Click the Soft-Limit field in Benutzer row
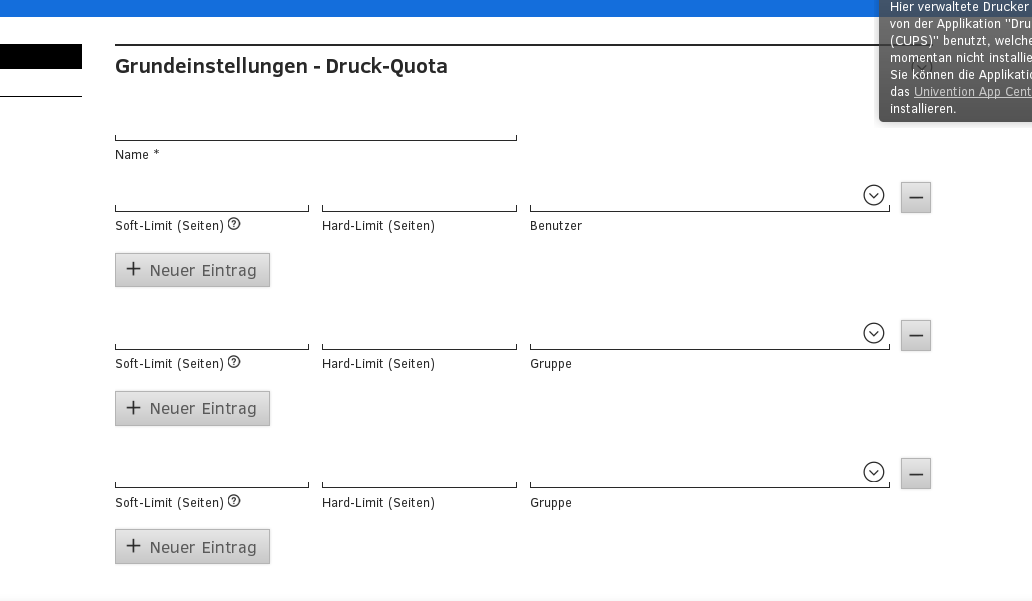 coord(211,197)
